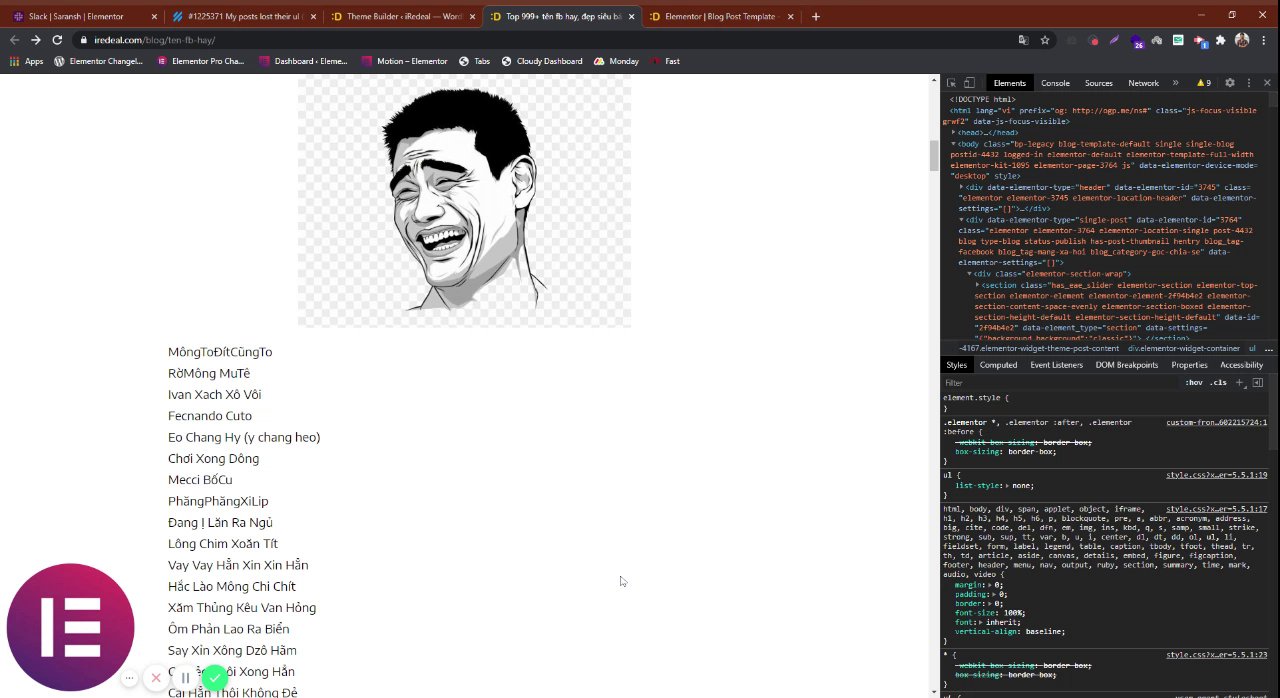Open the Cloudy Dashboard bookmark

coord(541,61)
